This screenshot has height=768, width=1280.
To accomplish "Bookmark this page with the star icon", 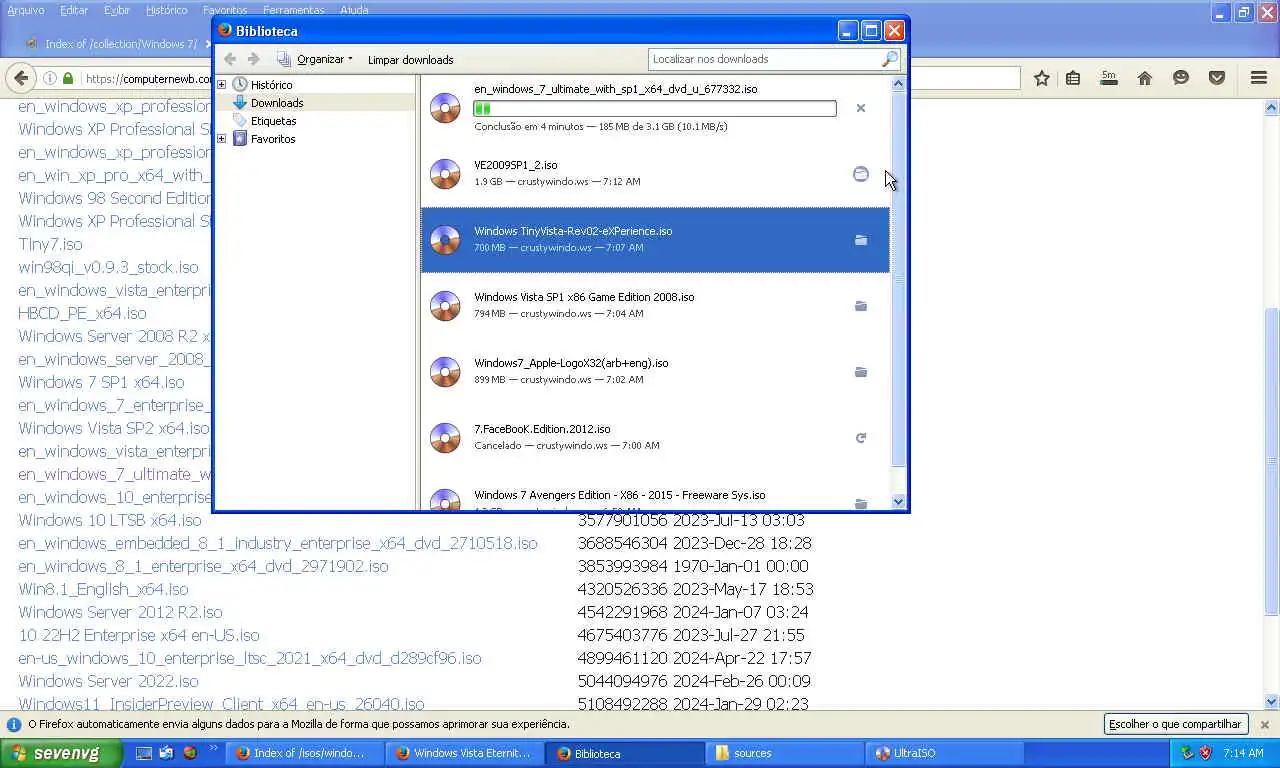I will [x=1042, y=78].
